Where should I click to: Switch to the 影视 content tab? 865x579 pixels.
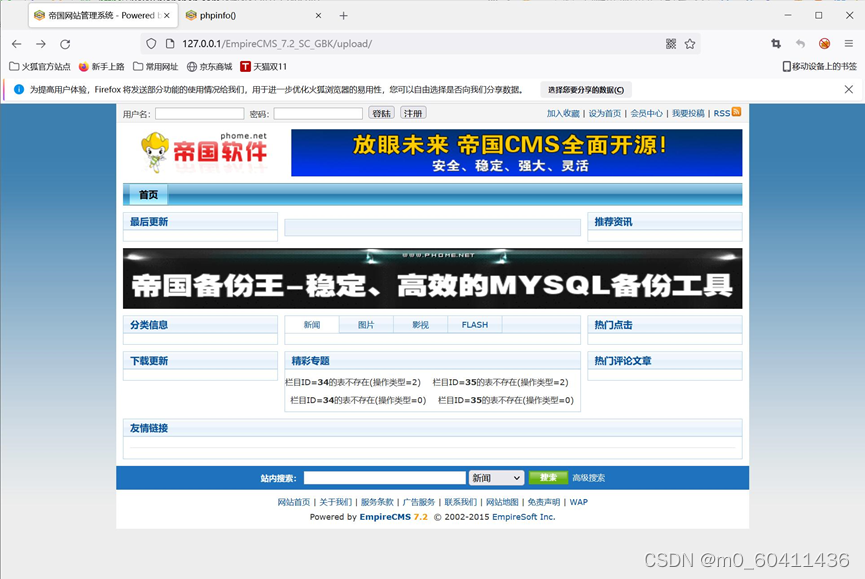420,325
